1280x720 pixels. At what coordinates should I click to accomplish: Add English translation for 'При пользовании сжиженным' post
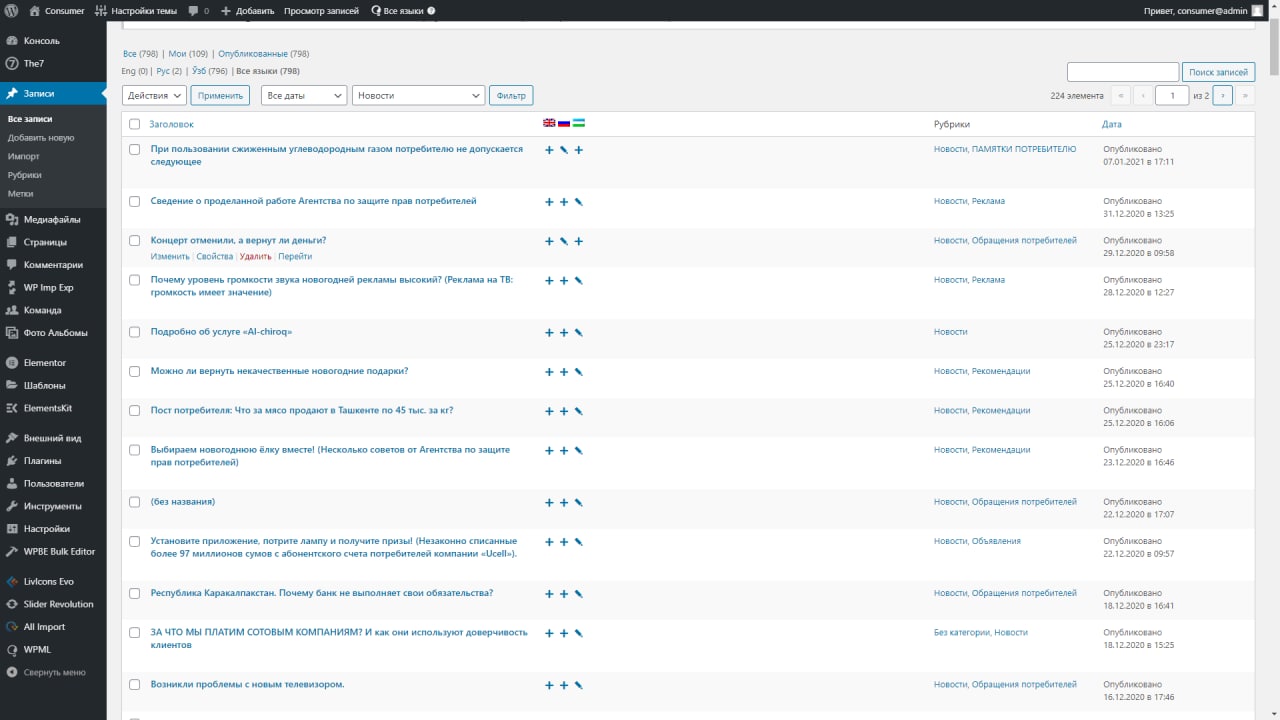click(549, 150)
